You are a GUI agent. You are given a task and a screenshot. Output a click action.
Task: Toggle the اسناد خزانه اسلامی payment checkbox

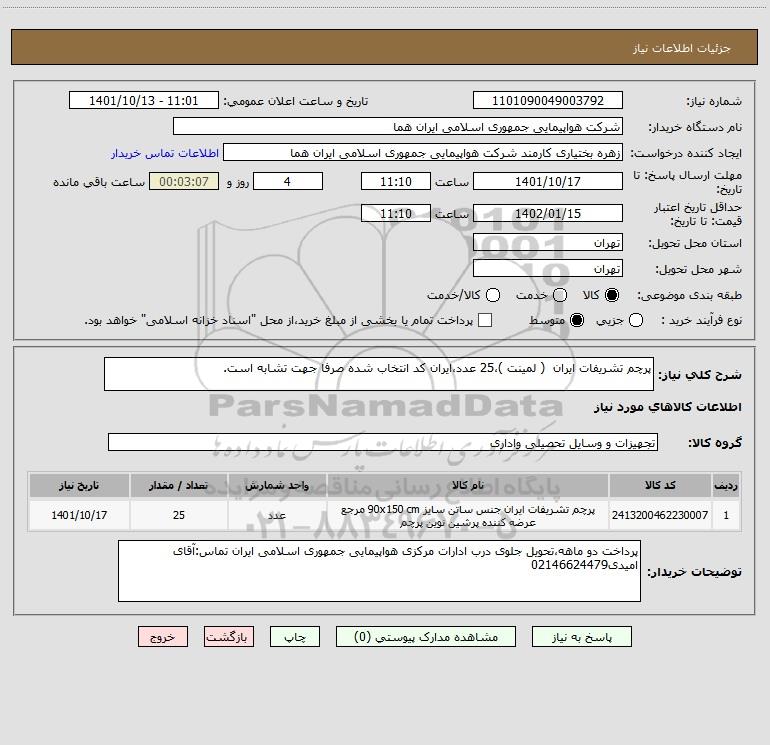(x=485, y=320)
